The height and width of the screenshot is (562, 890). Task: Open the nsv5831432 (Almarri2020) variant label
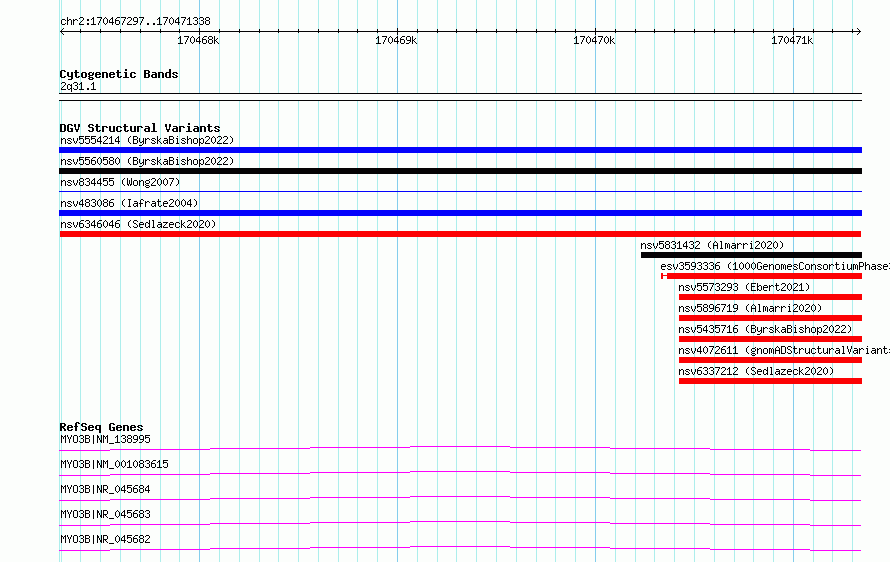coord(712,245)
